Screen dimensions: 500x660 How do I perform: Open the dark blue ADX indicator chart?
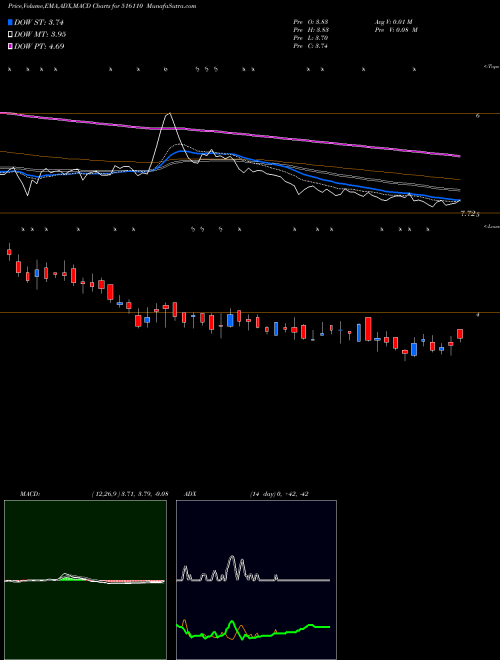pyautogui.click(x=256, y=580)
